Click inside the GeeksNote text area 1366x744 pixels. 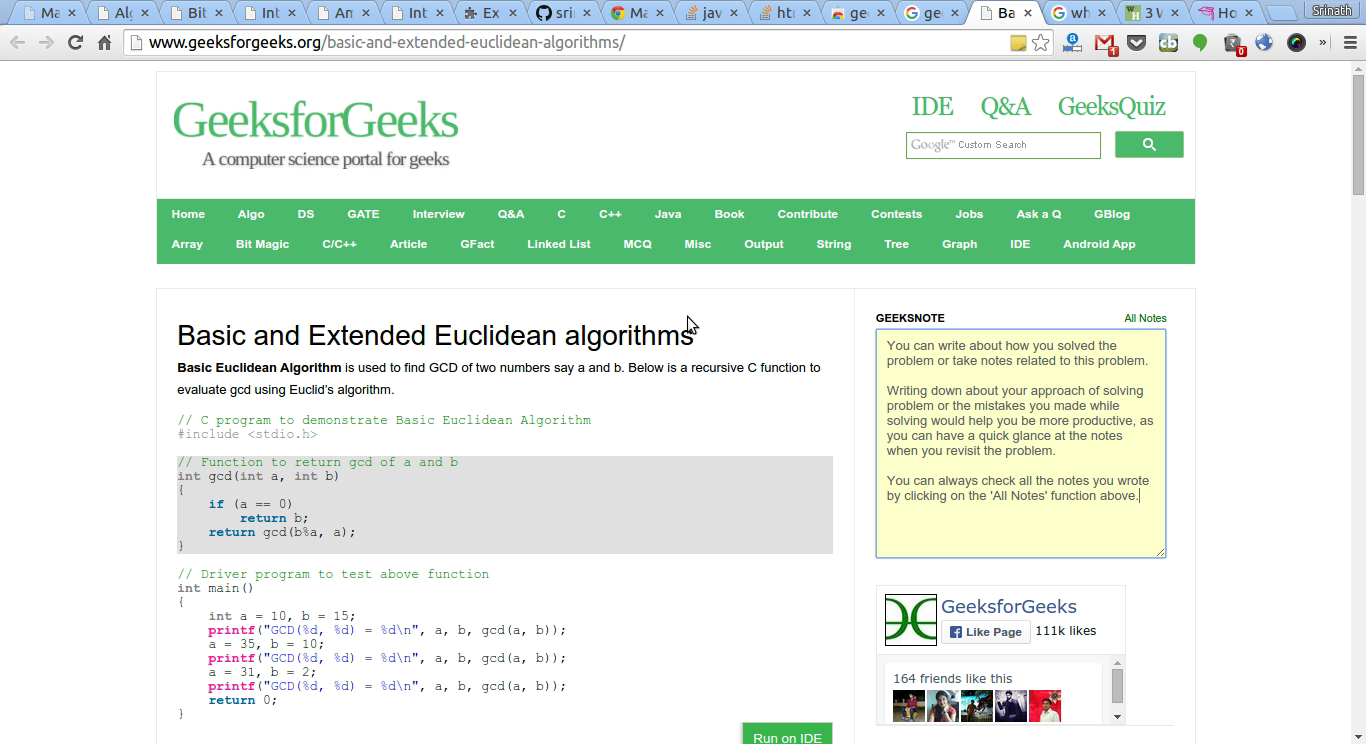click(x=1021, y=443)
